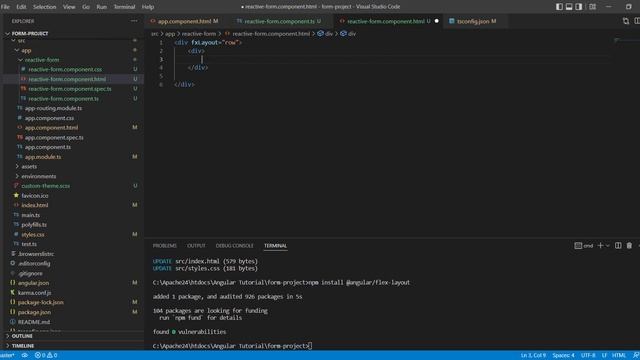This screenshot has height=360, width=640.
Task: Open karma.conf.js file
Action: [34, 293]
